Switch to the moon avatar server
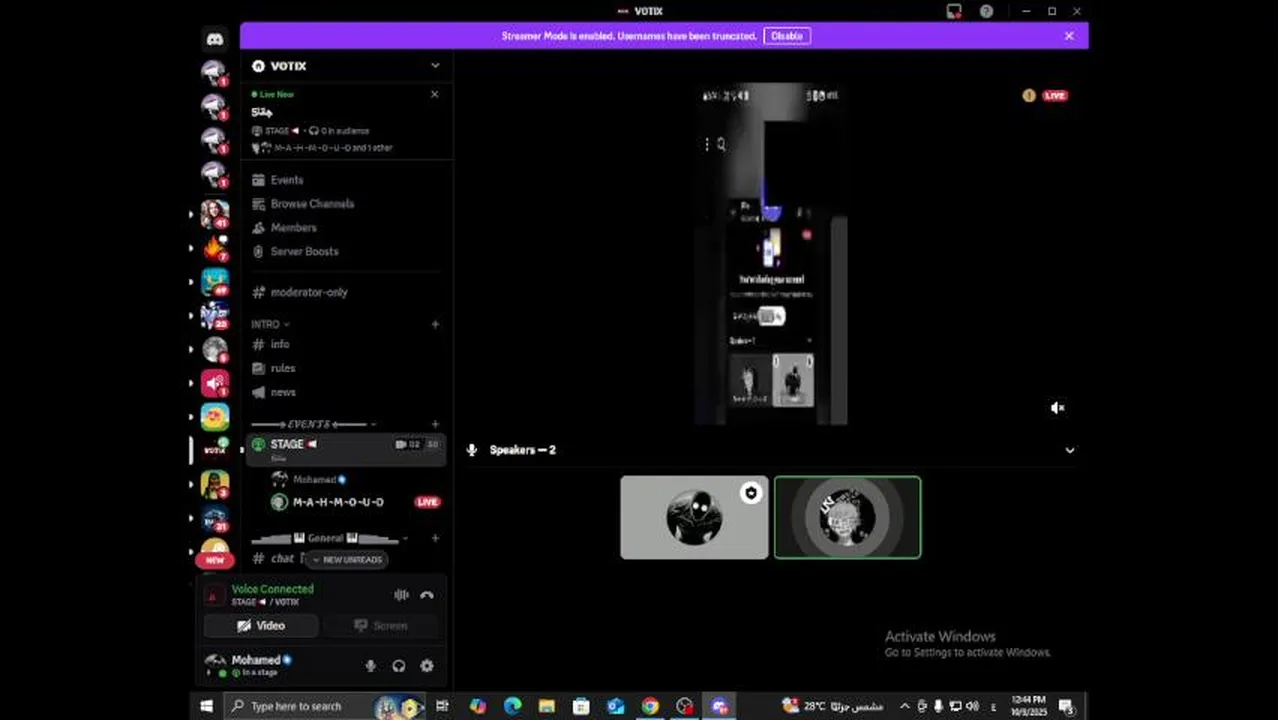The image size is (1278, 720). (214, 349)
